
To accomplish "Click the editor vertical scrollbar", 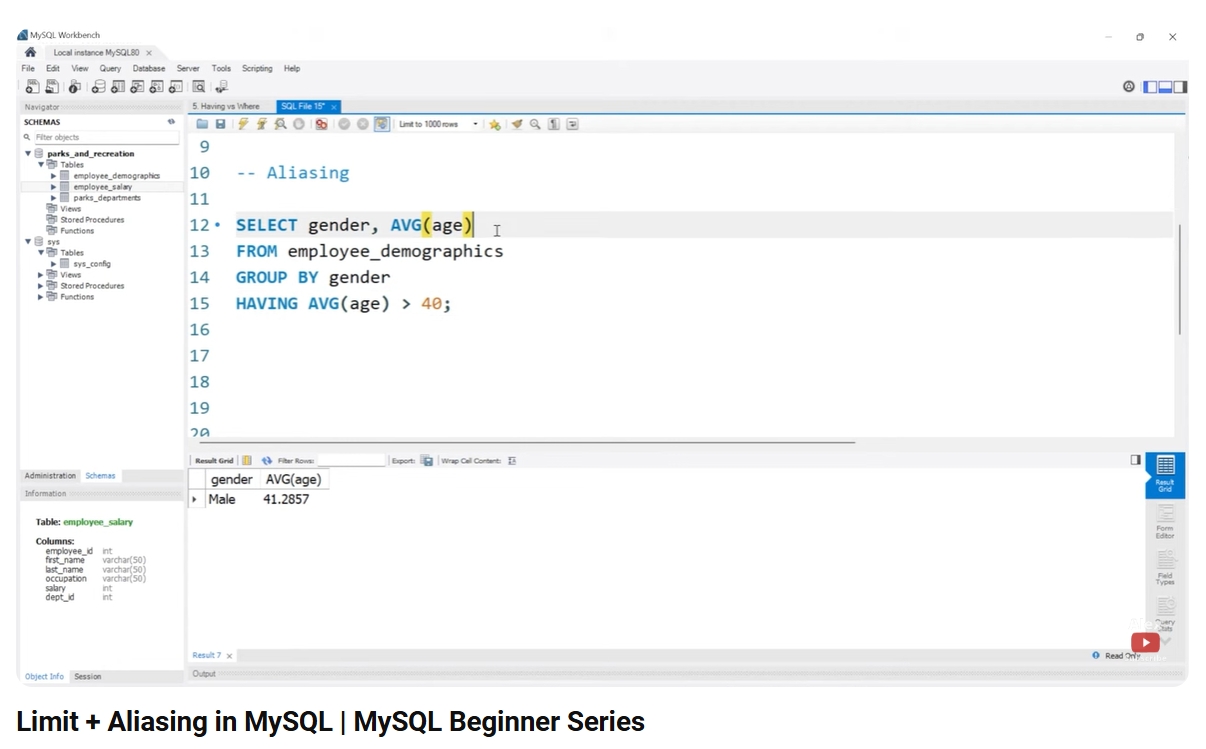I will [1181, 280].
